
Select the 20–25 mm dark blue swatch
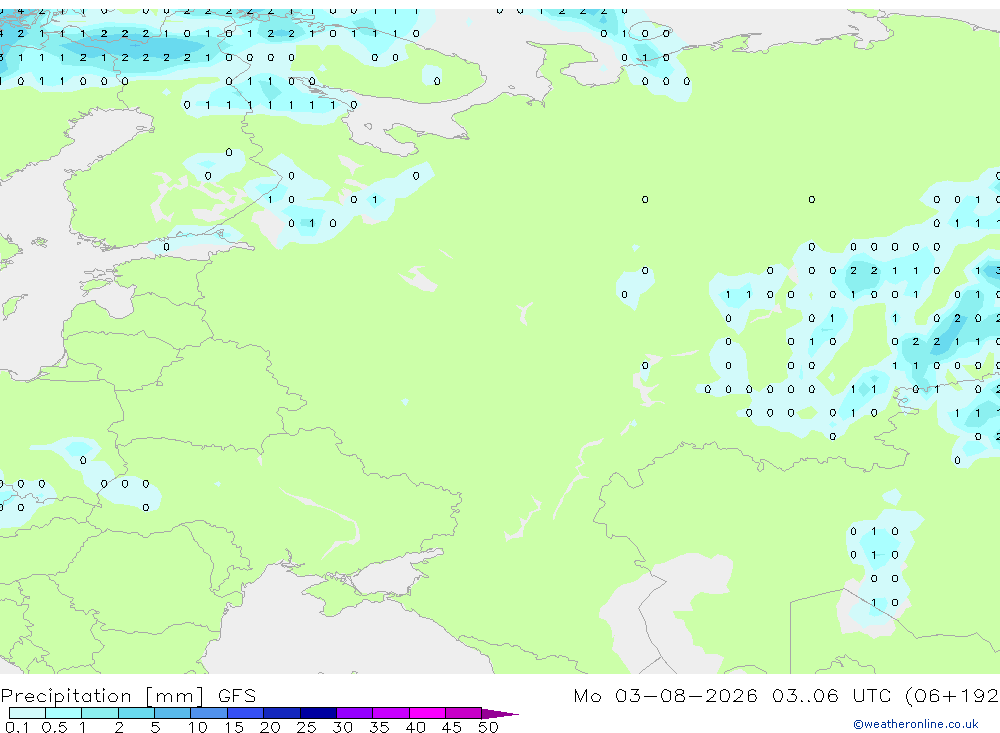point(282,713)
